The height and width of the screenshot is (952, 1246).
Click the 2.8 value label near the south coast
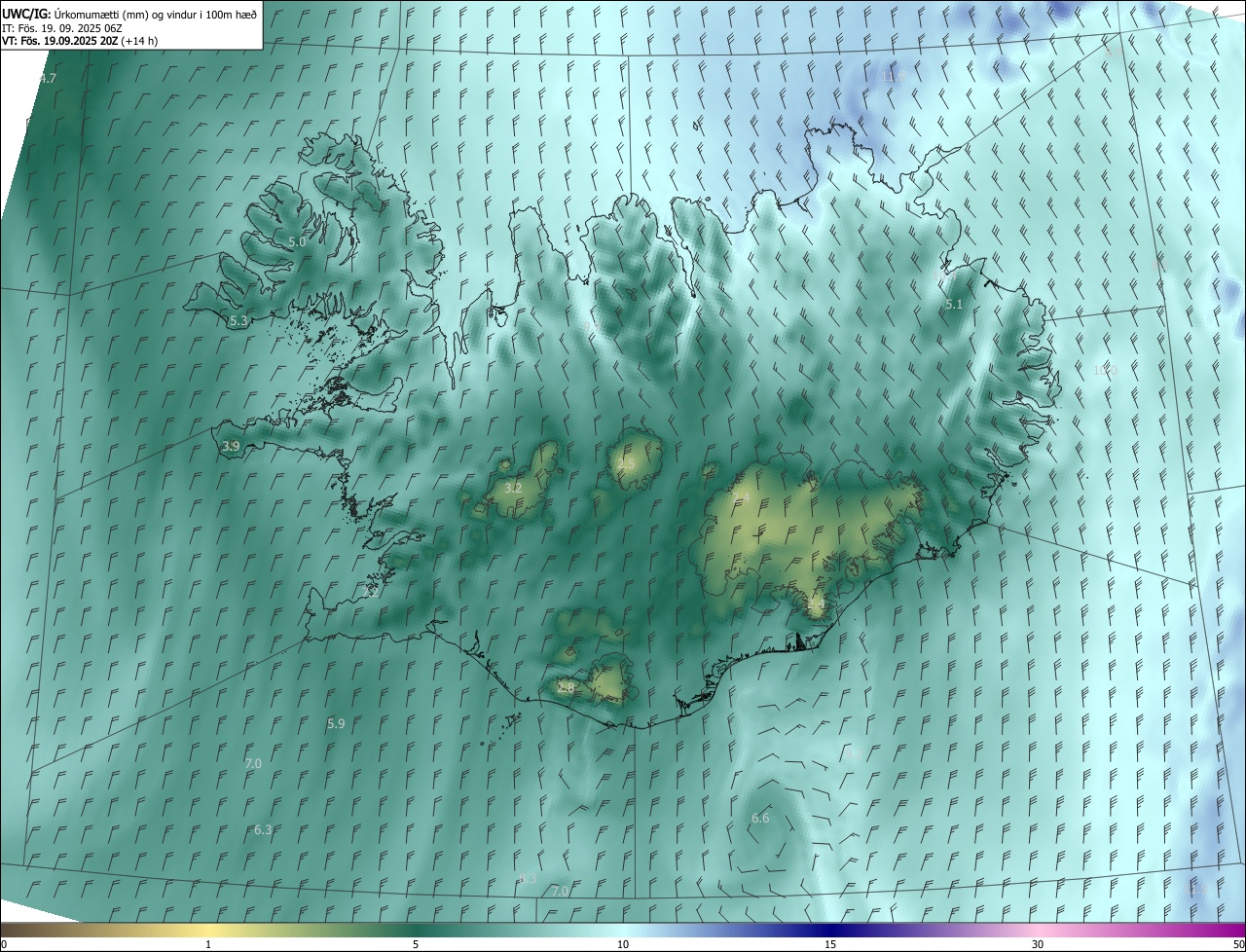click(566, 687)
